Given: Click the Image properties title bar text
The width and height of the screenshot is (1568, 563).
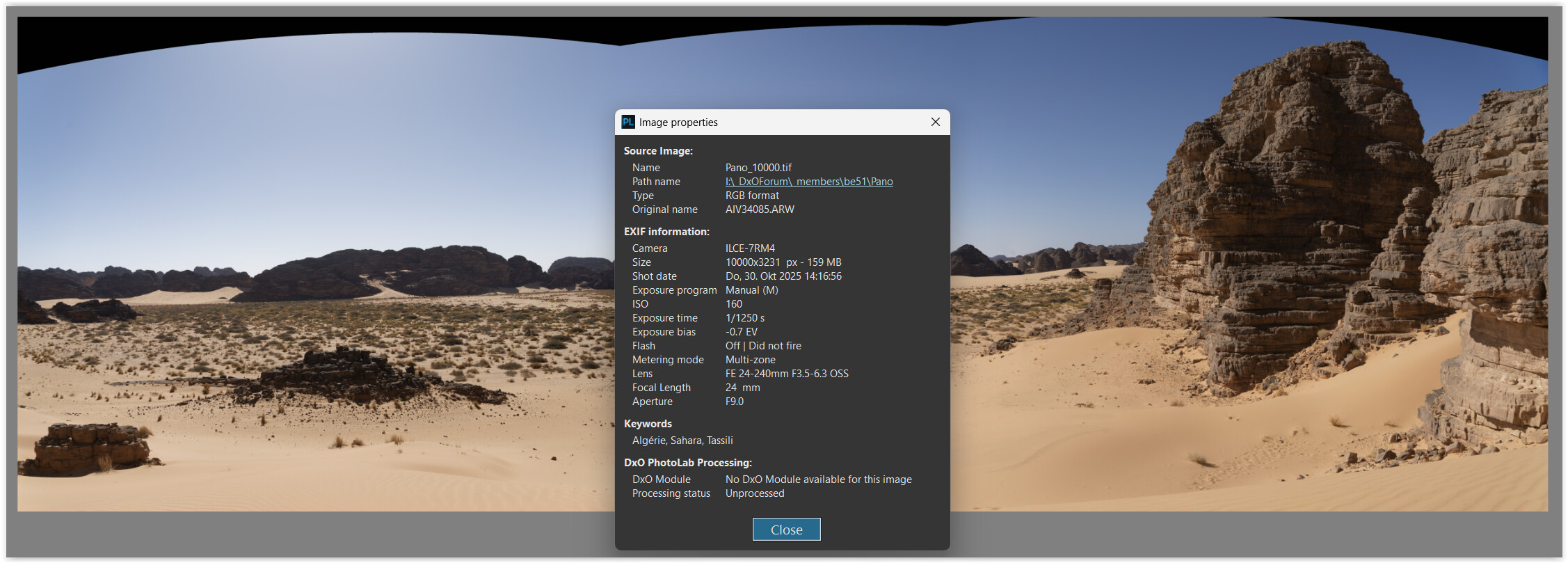Looking at the screenshot, I should click(x=678, y=122).
